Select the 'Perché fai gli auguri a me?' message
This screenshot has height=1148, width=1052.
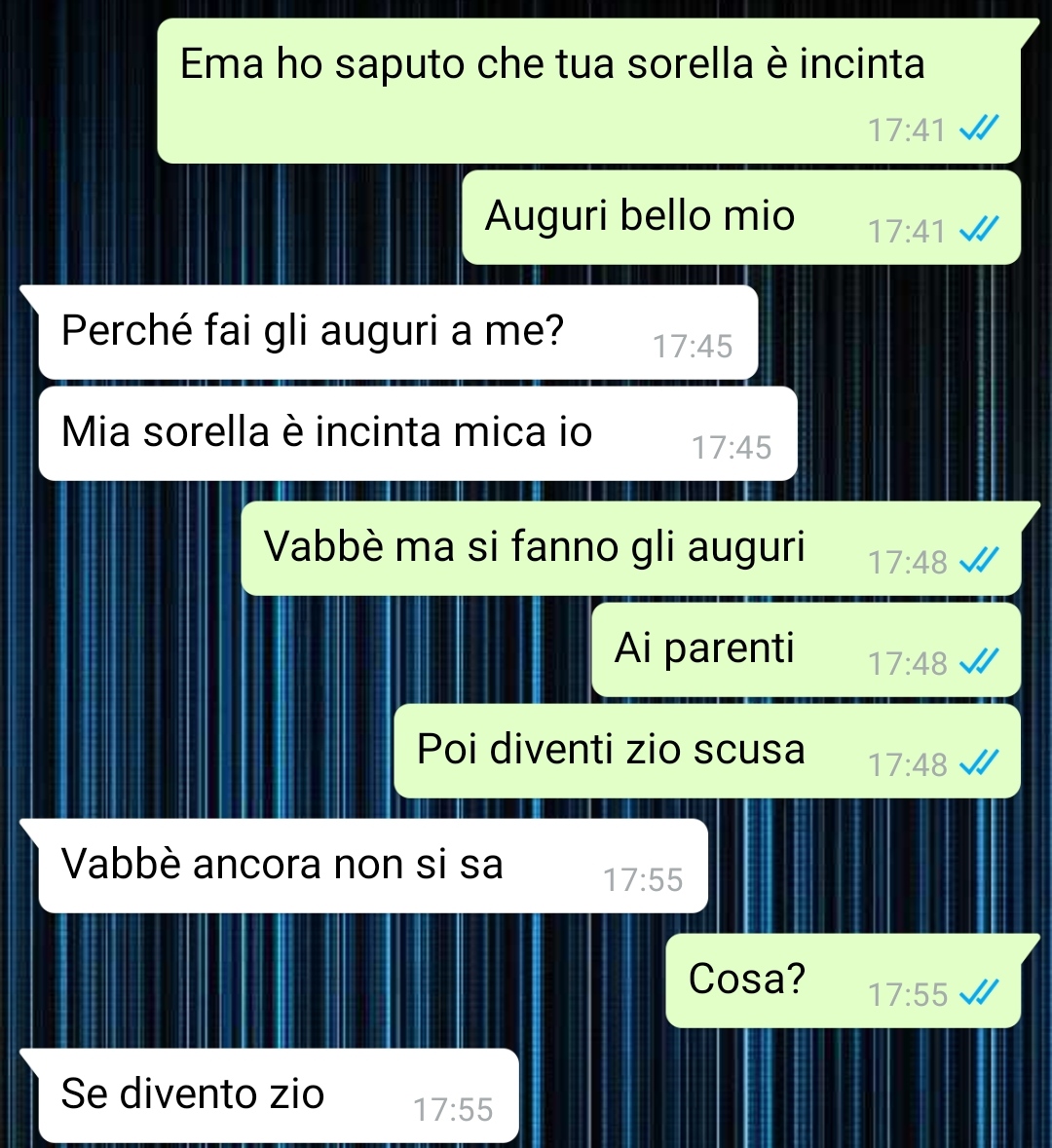click(397, 332)
